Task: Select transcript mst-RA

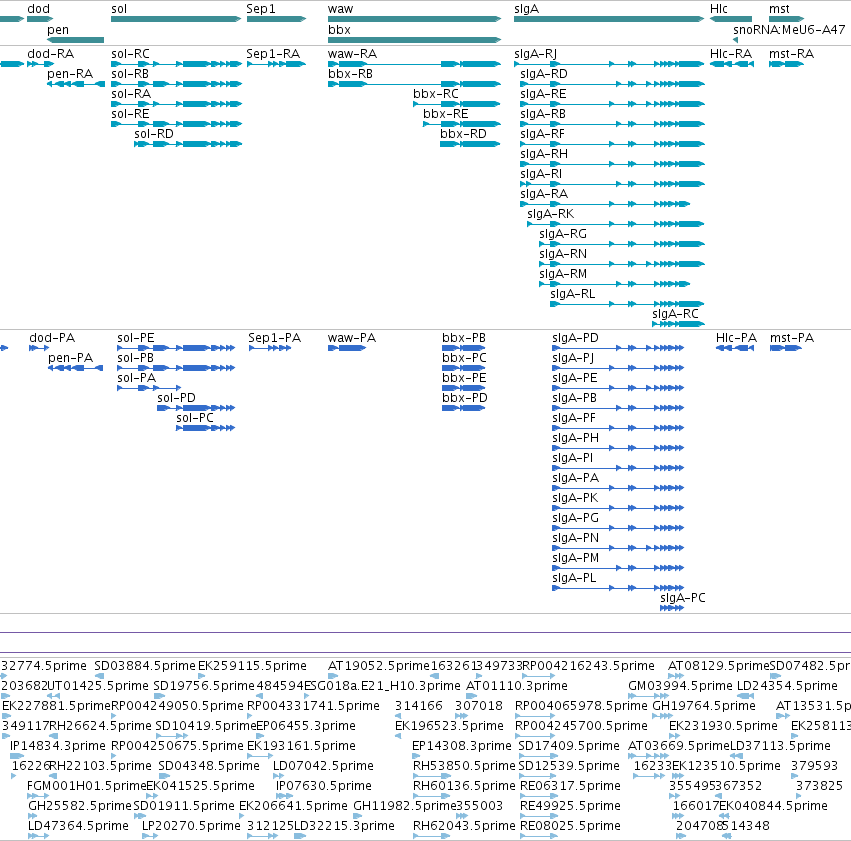Action: [x=791, y=54]
